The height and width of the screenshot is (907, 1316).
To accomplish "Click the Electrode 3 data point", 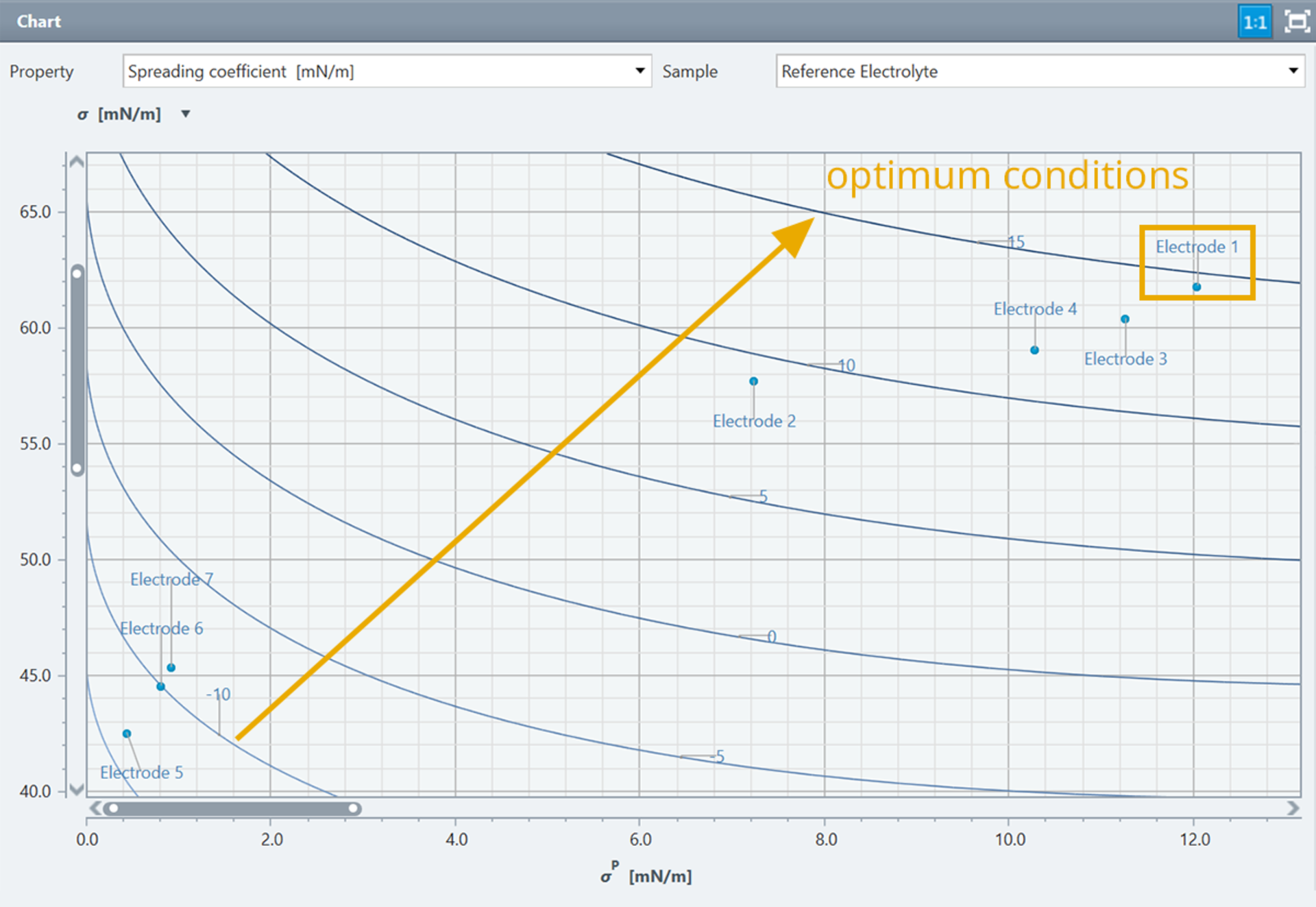I will tap(1125, 319).
